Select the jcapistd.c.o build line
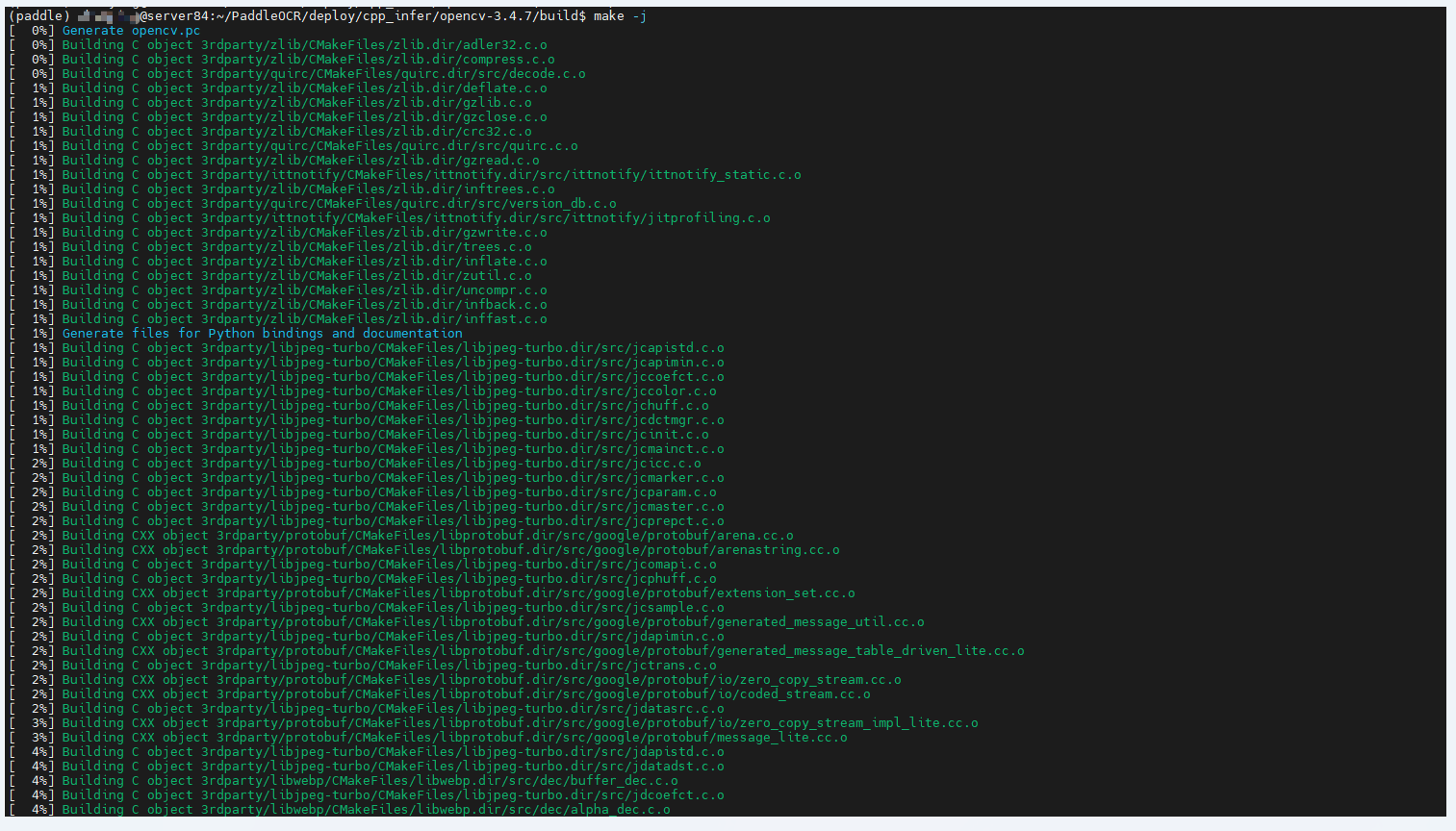The height and width of the screenshot is (831, 1456). [367, 348]
